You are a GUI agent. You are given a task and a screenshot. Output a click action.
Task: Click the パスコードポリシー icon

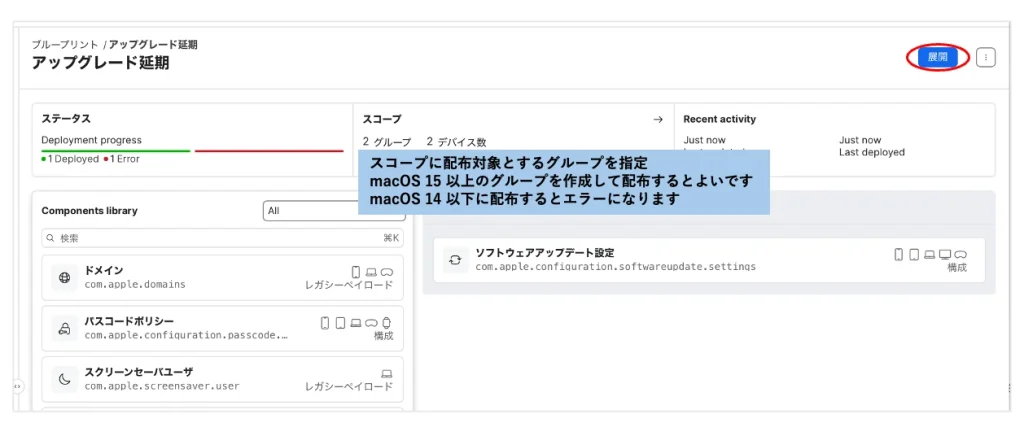[65, 328]
